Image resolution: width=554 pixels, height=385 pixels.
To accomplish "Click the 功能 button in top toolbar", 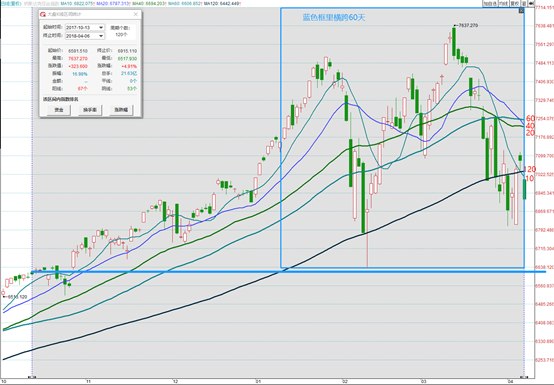I will tap(503, 3).
